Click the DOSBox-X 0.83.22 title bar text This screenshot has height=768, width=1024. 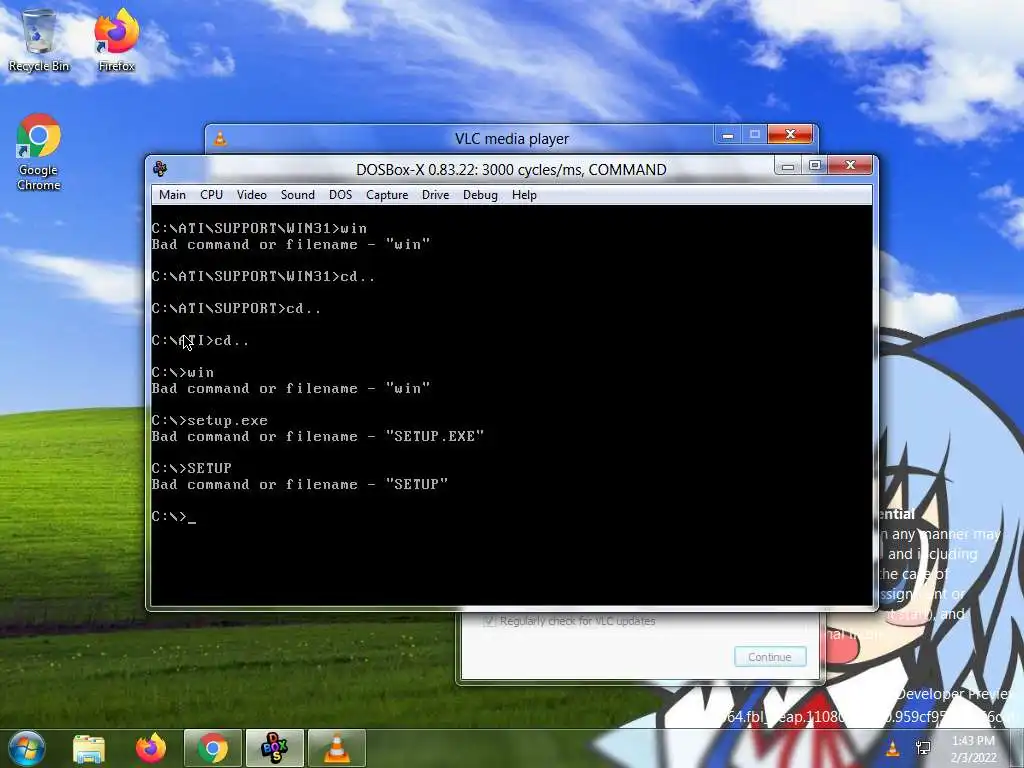[x=511, y=170]
